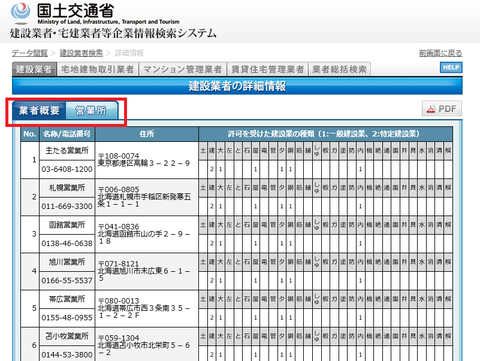Select the 〒071-8121 旭川市末広東 address
Screen dimensions: 480x361
144,271
